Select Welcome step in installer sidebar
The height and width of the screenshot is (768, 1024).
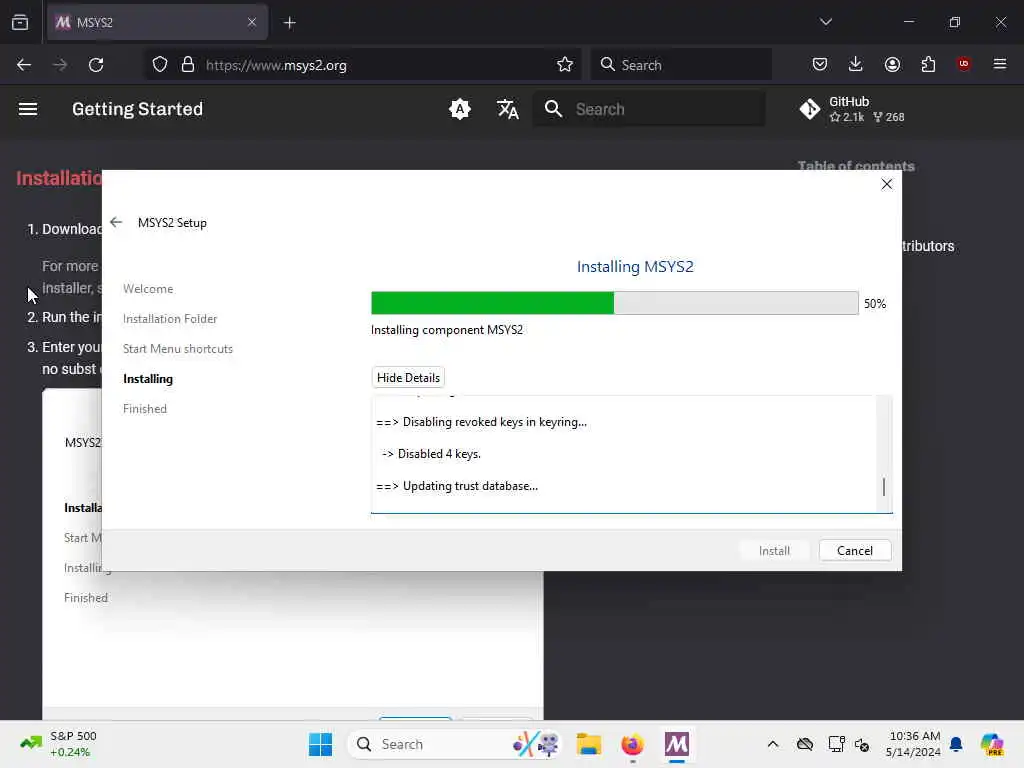click(148, 289)
